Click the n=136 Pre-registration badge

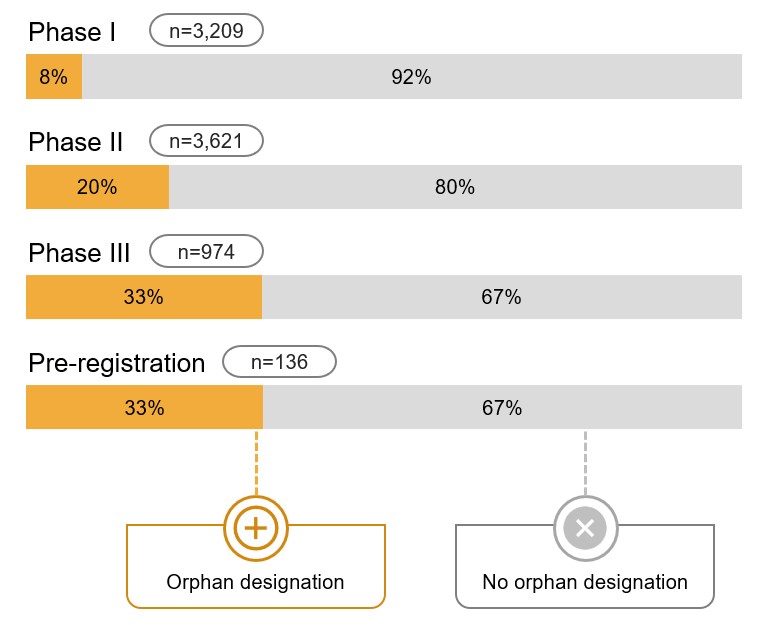(x=279, y=361)
